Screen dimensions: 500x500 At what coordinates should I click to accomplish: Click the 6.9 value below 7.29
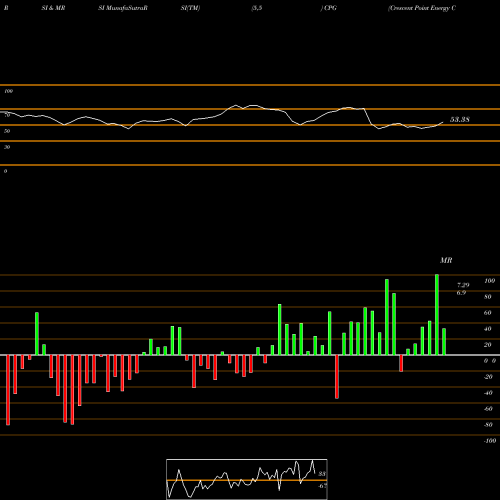461,293
